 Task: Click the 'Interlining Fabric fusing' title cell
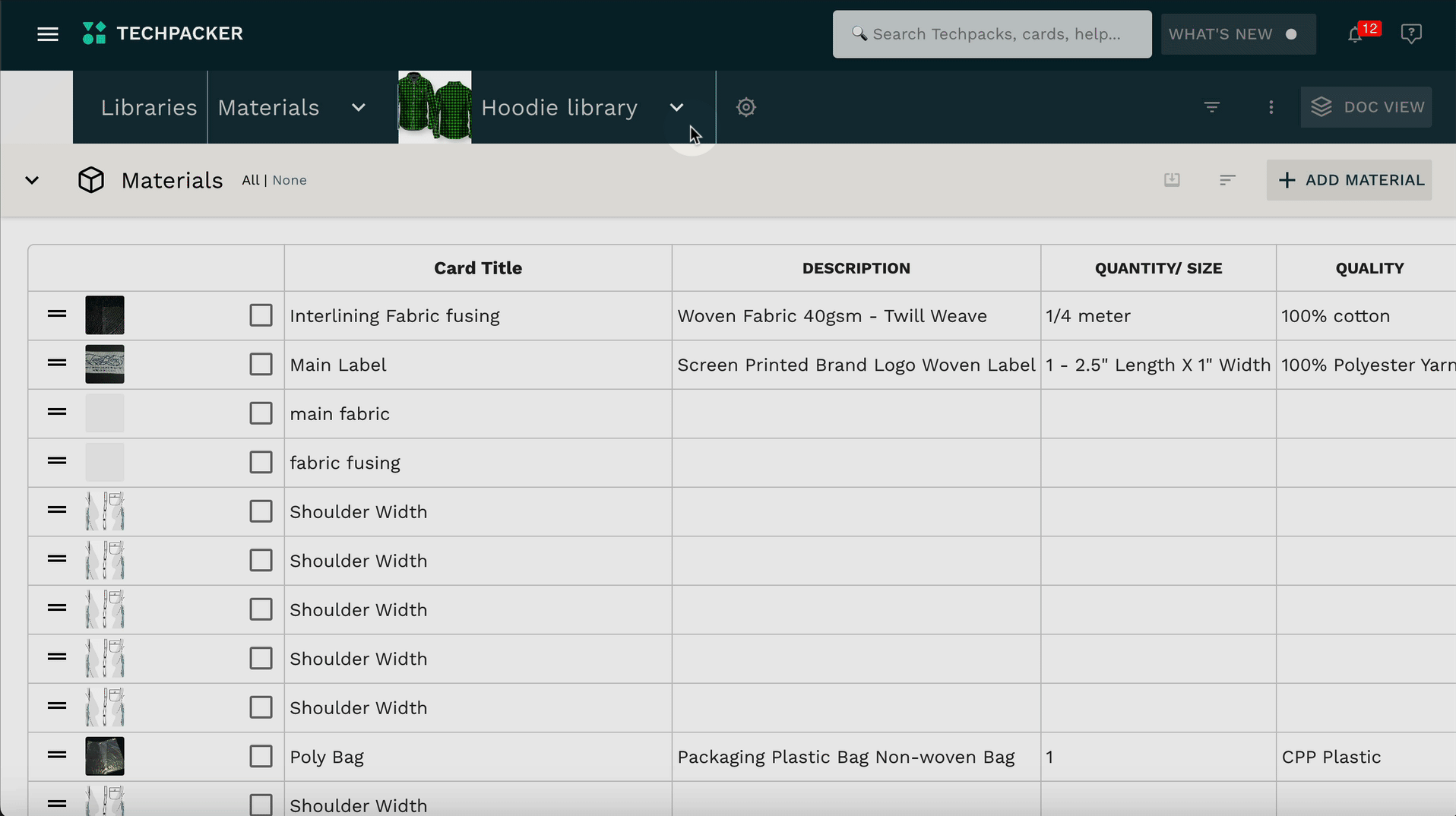point(478,316)
